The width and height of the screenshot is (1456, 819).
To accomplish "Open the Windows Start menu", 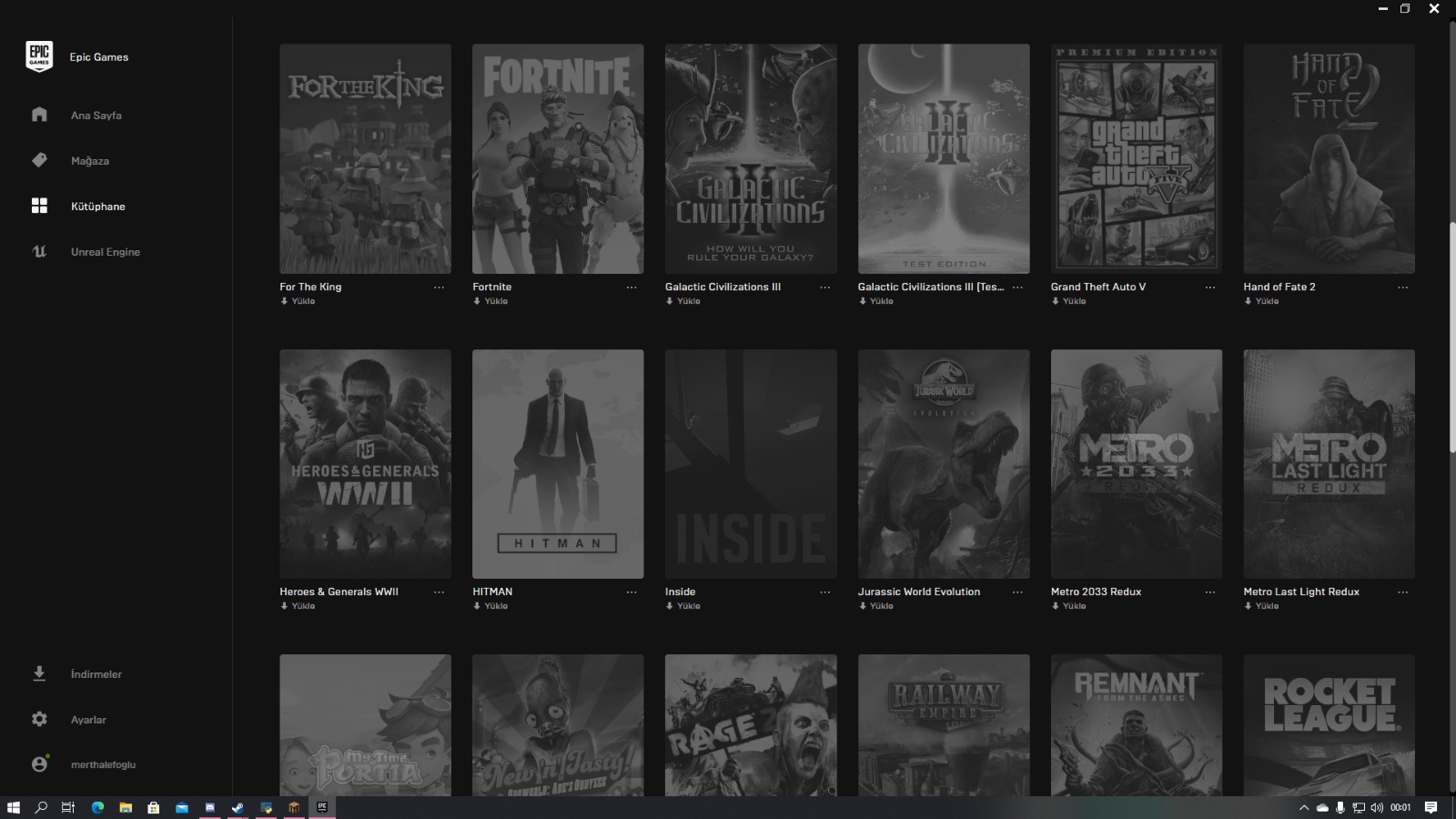I will [14, 807].
